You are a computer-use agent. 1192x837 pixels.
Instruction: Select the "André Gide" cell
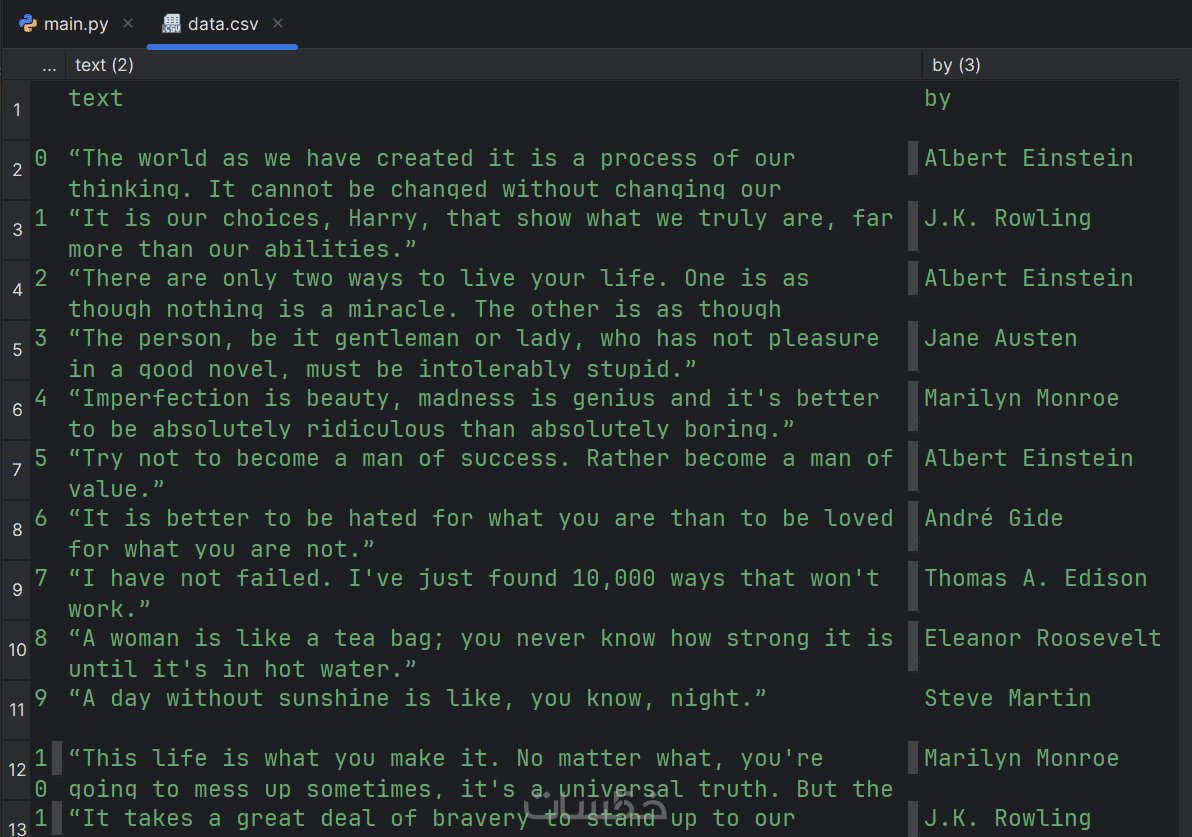point(993,518)
